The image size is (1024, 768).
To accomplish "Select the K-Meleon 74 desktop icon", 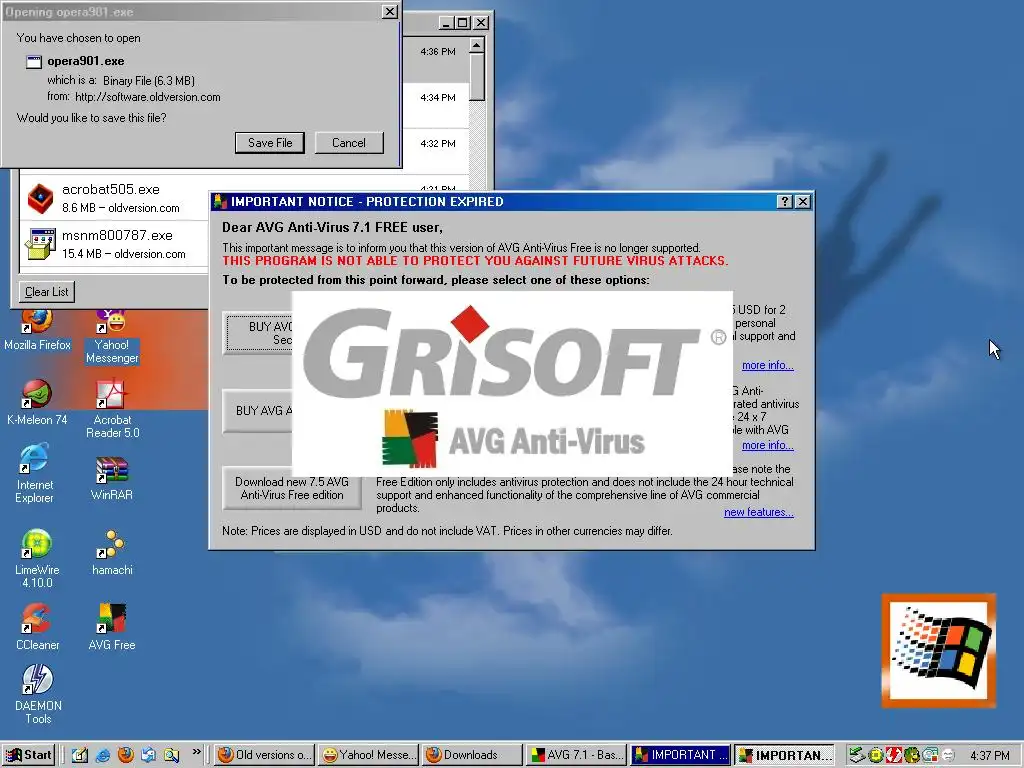I will (37, 402).
